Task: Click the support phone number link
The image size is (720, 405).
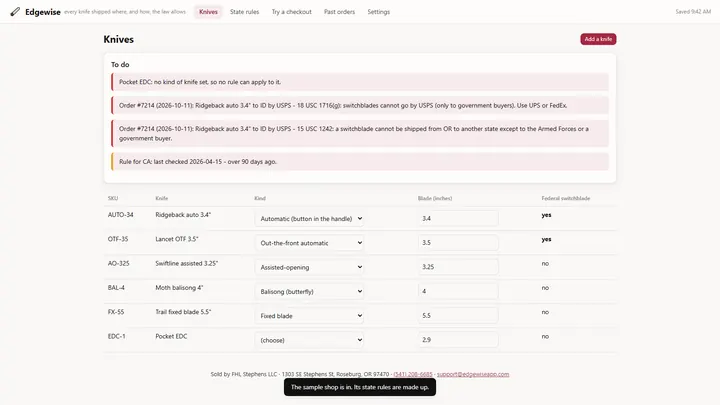Action: tap(413, 374)
